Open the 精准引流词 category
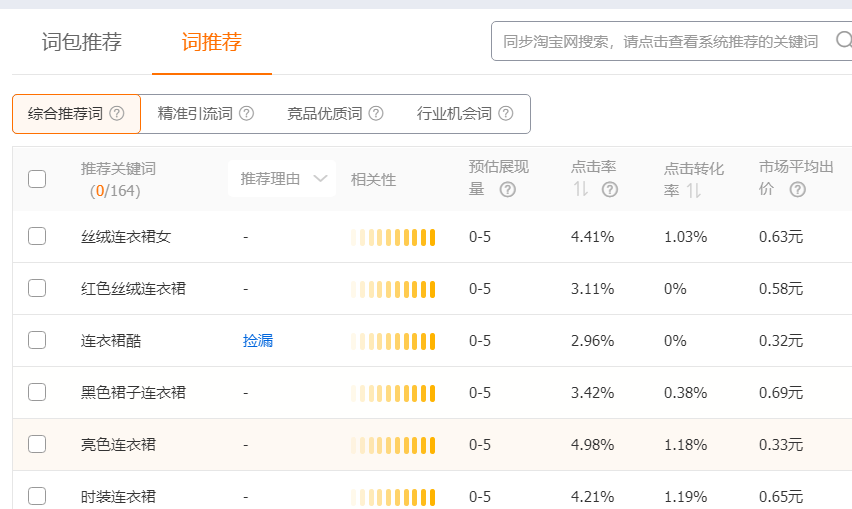The image size is (852, 509). point(195,113)
